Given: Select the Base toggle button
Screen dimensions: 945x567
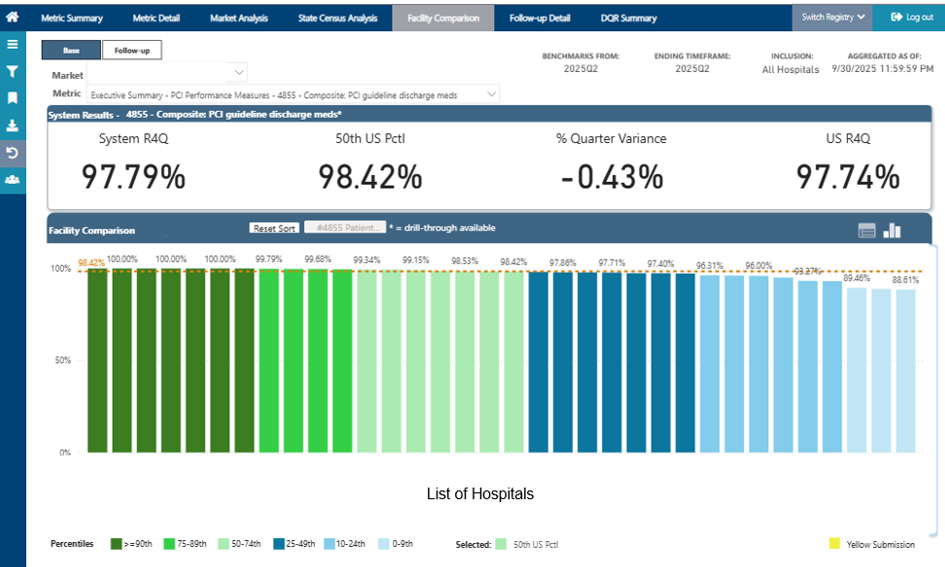Looking at the screenshot, I should [71, 51].
